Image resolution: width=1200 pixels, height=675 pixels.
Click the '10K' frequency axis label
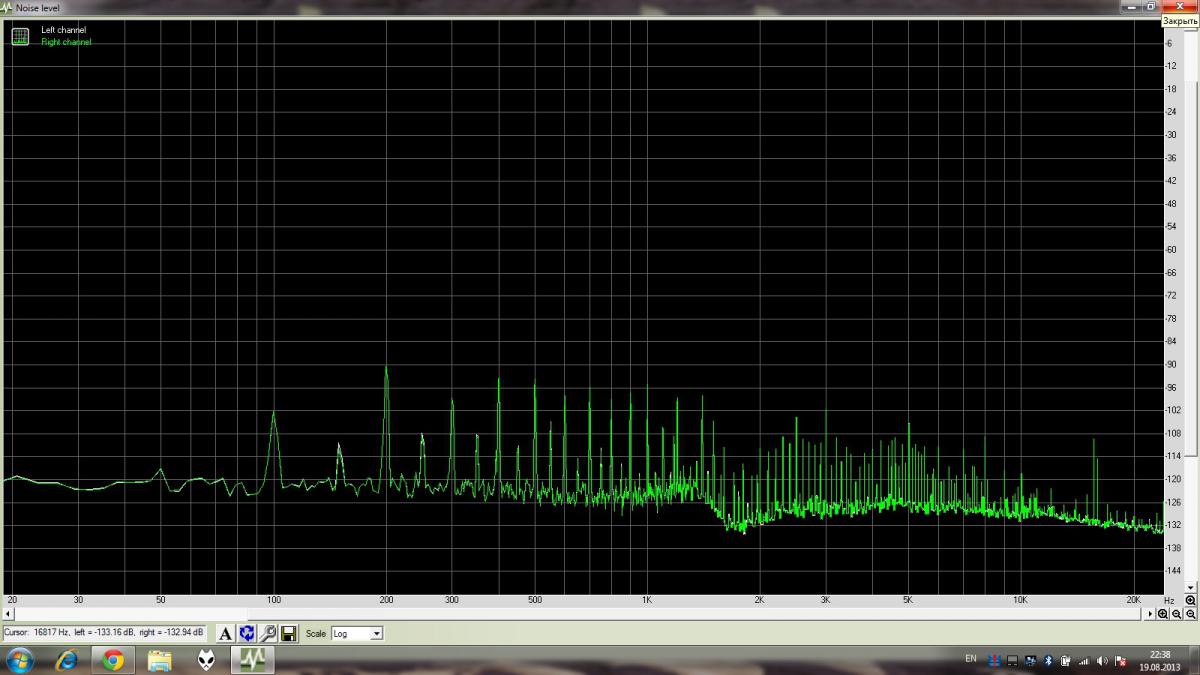click(x=1020, y=600)
